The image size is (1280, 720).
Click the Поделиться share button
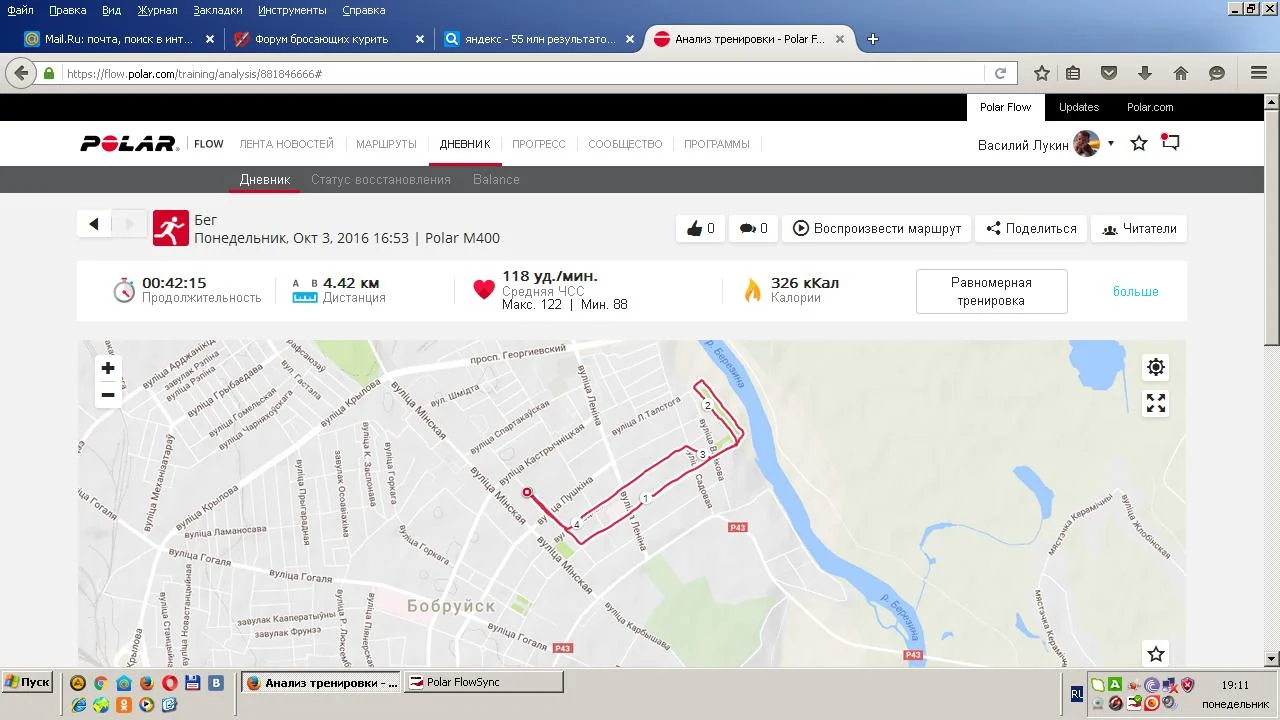pos(1031,228)
